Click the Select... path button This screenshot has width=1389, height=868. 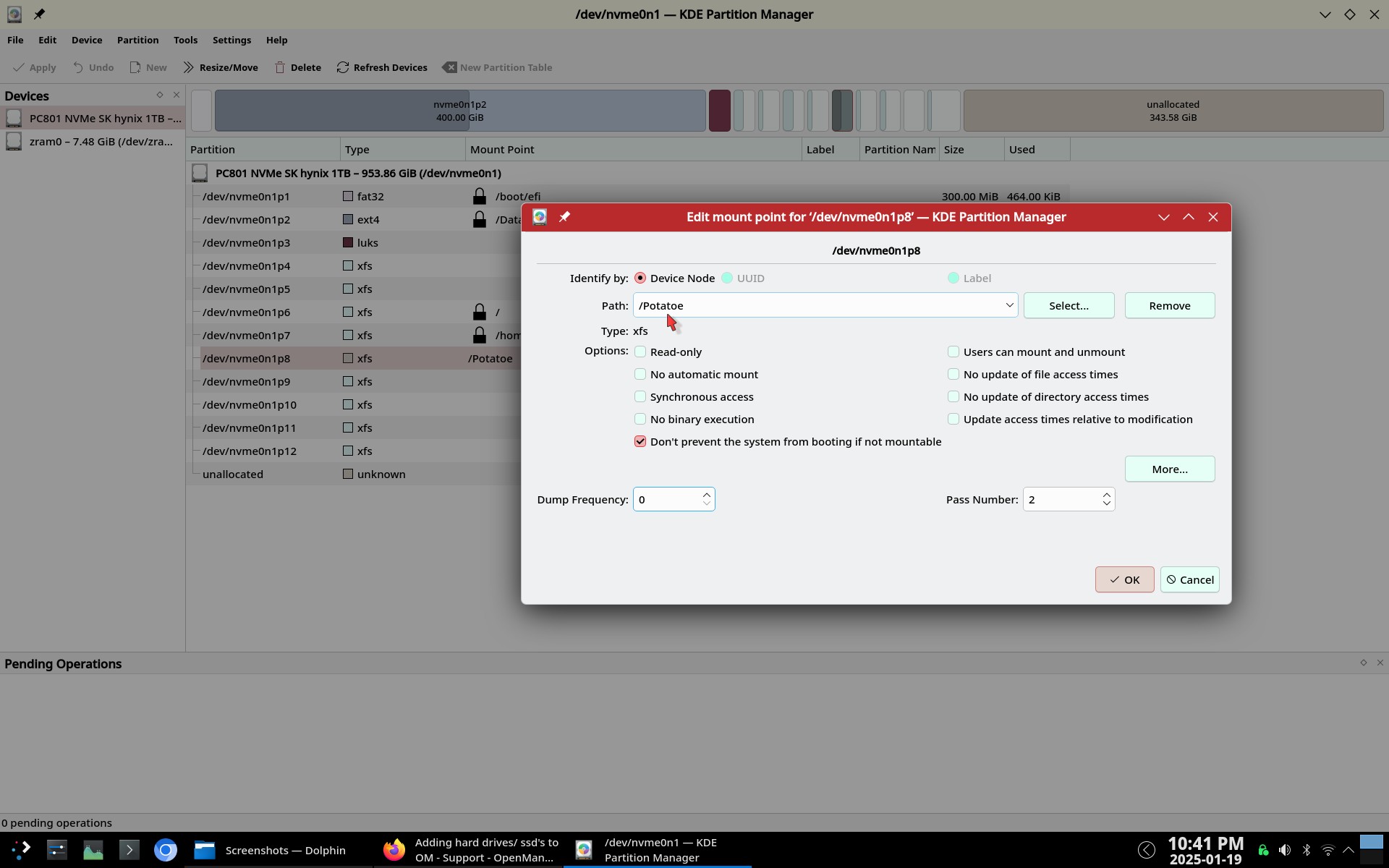pos(1069,306)
